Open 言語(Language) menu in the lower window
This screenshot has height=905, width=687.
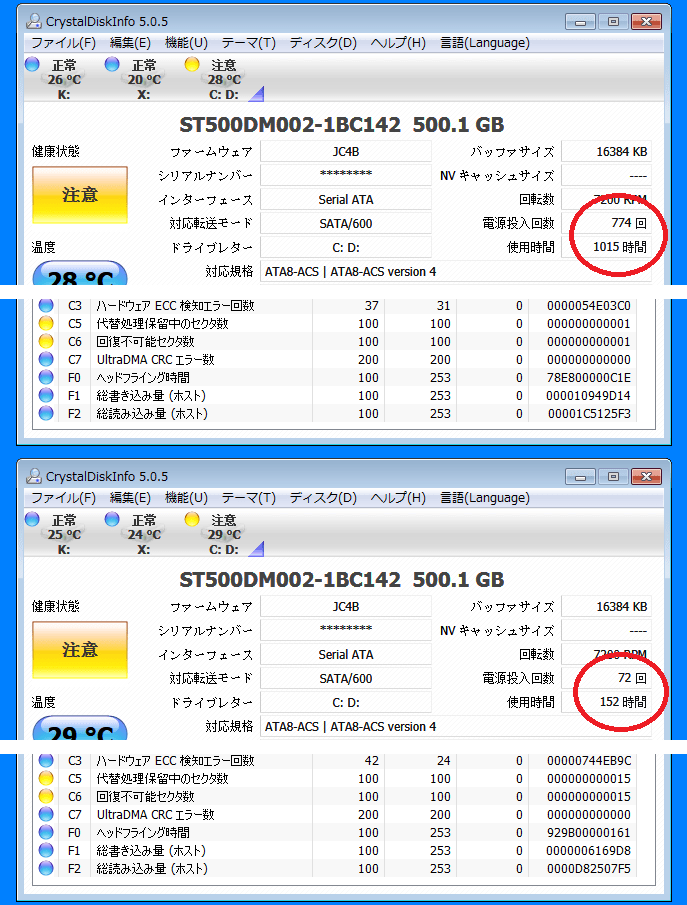point(485,498)
